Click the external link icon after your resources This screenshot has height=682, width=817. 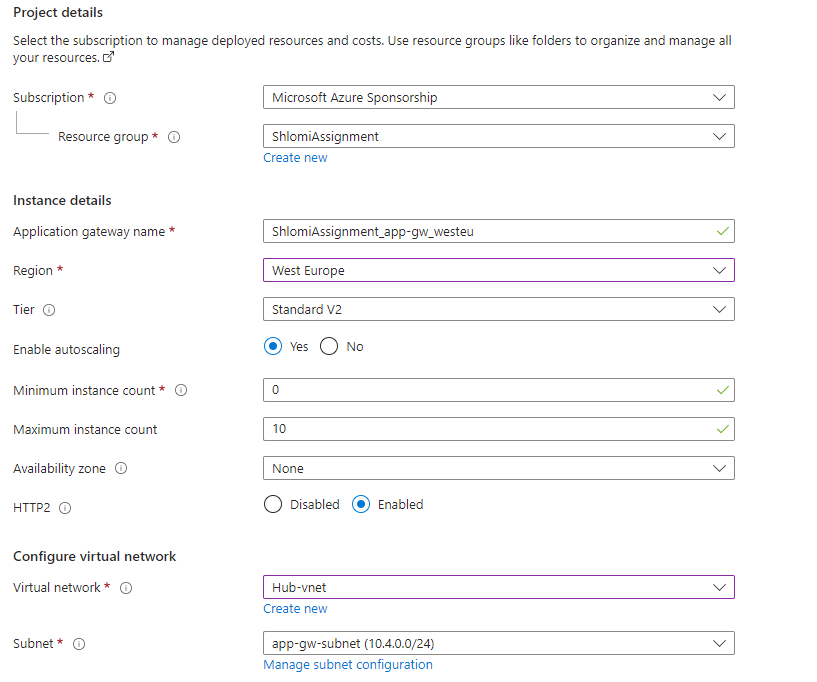click(x=107, y=57)
